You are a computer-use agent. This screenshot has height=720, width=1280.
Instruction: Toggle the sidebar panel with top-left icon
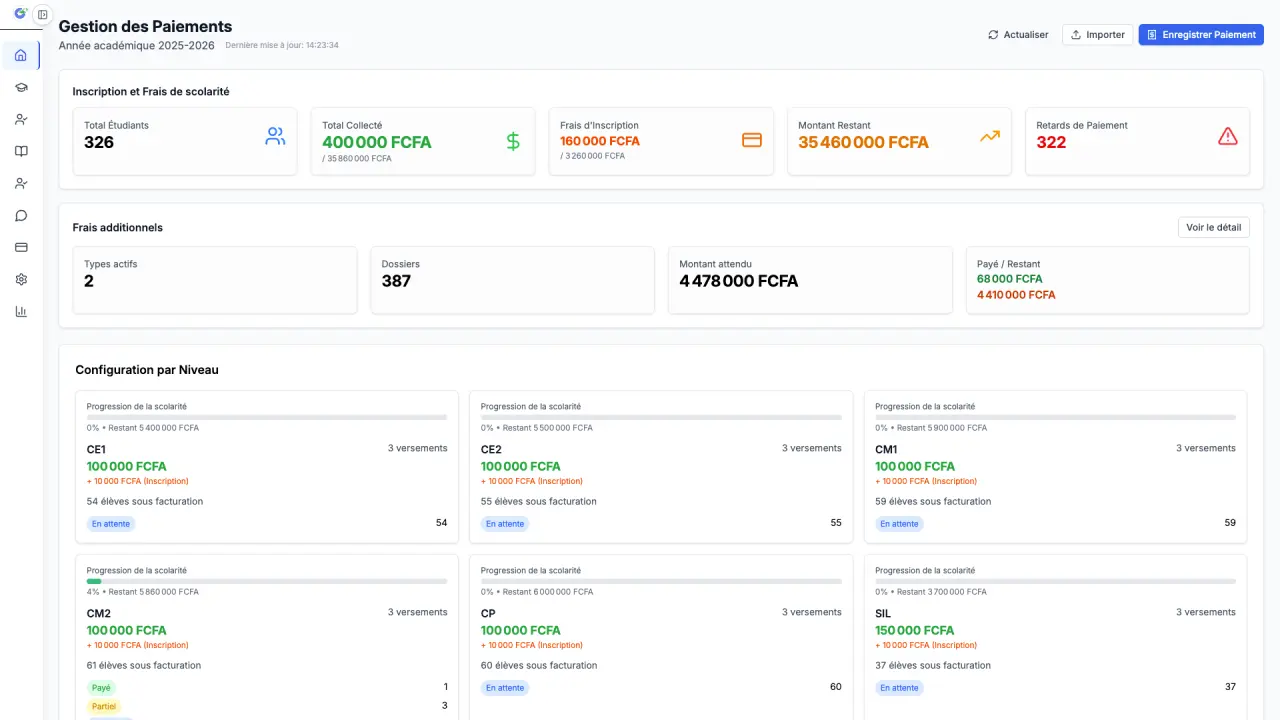[42, 15]
